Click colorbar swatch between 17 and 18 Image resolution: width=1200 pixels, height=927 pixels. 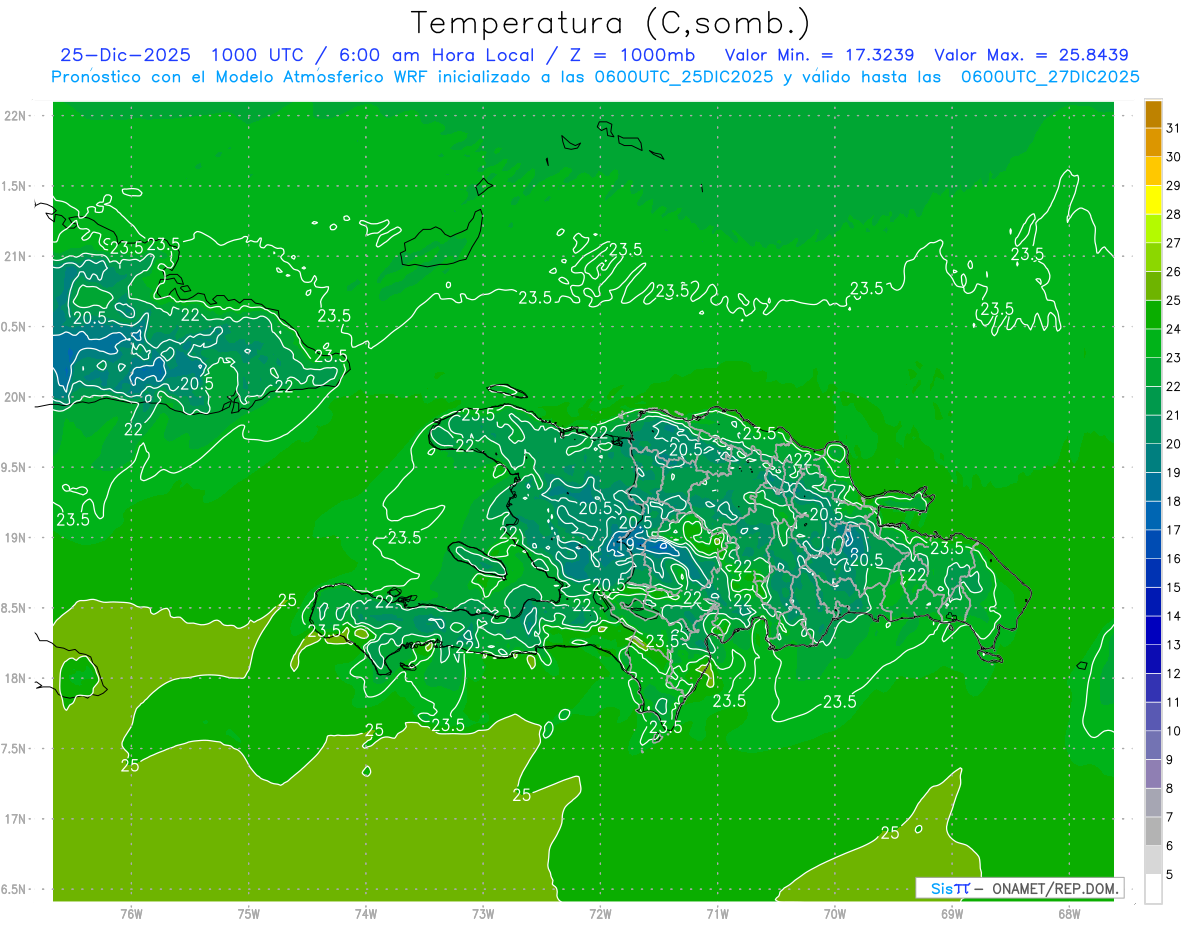tap(1153, 516)
